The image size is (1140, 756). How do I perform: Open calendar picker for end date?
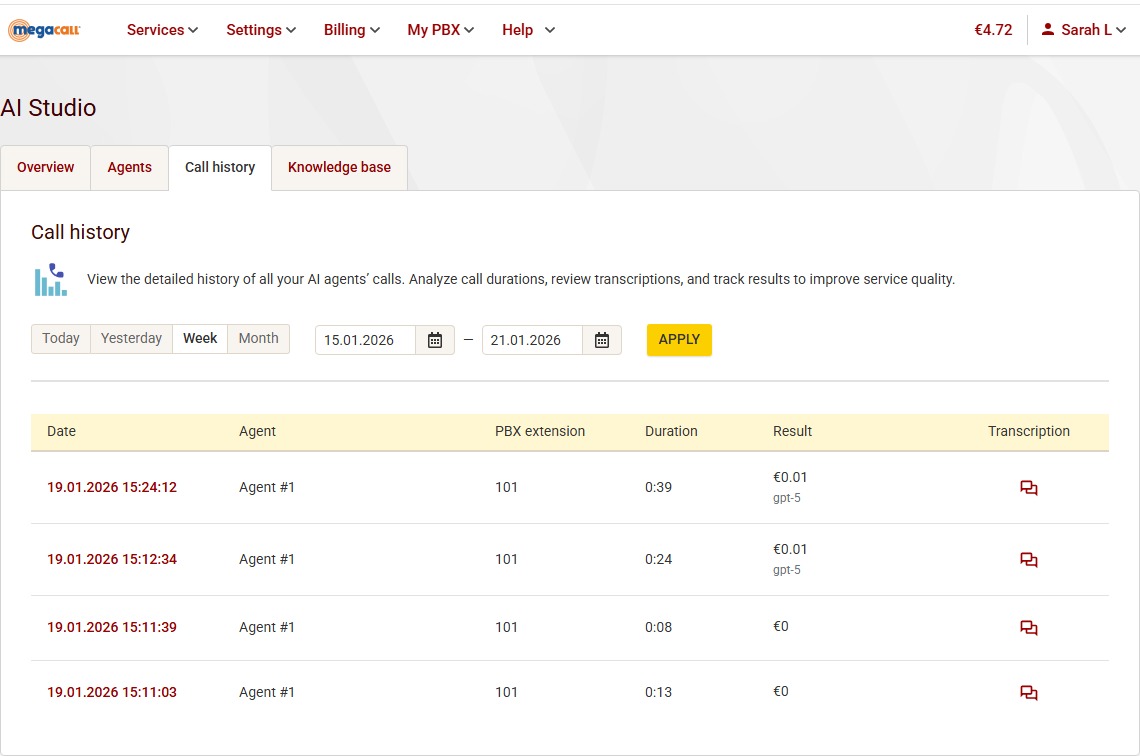[602, 340]
